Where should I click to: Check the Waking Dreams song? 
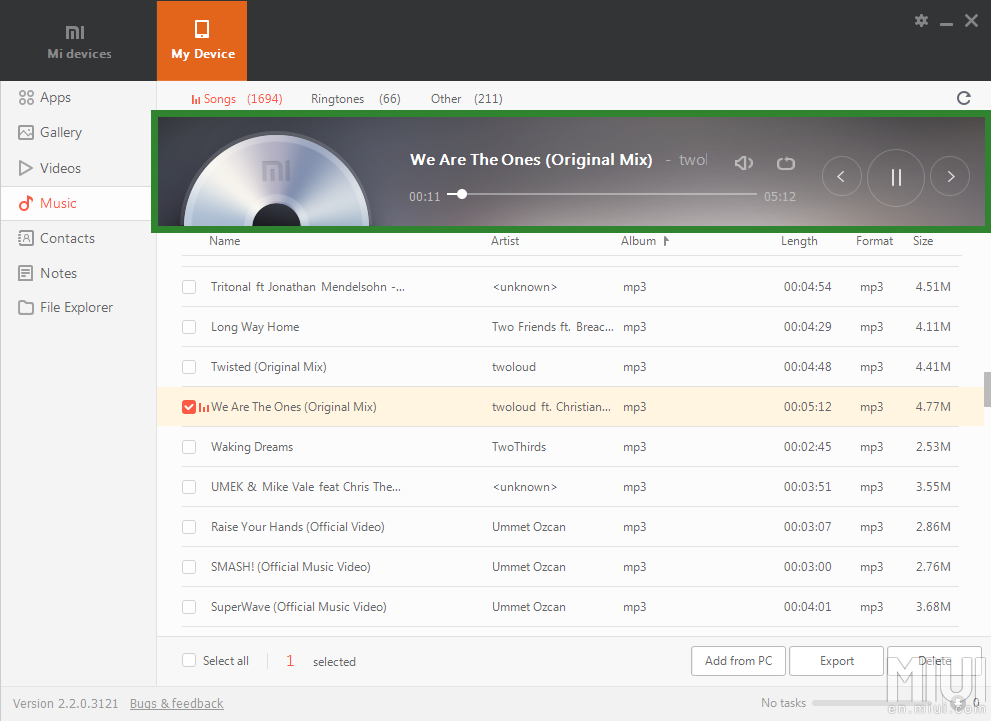(189, 447)
